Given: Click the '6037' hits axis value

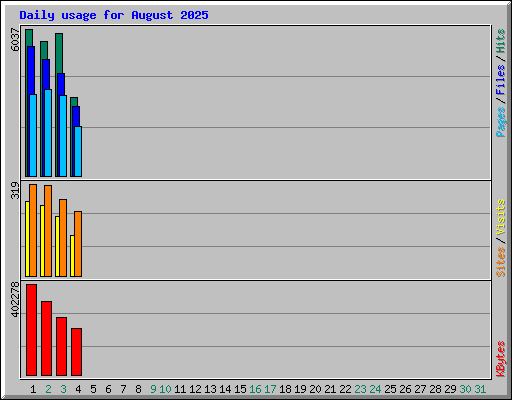Looking at the screenshot, I should (x=15, y=40).
